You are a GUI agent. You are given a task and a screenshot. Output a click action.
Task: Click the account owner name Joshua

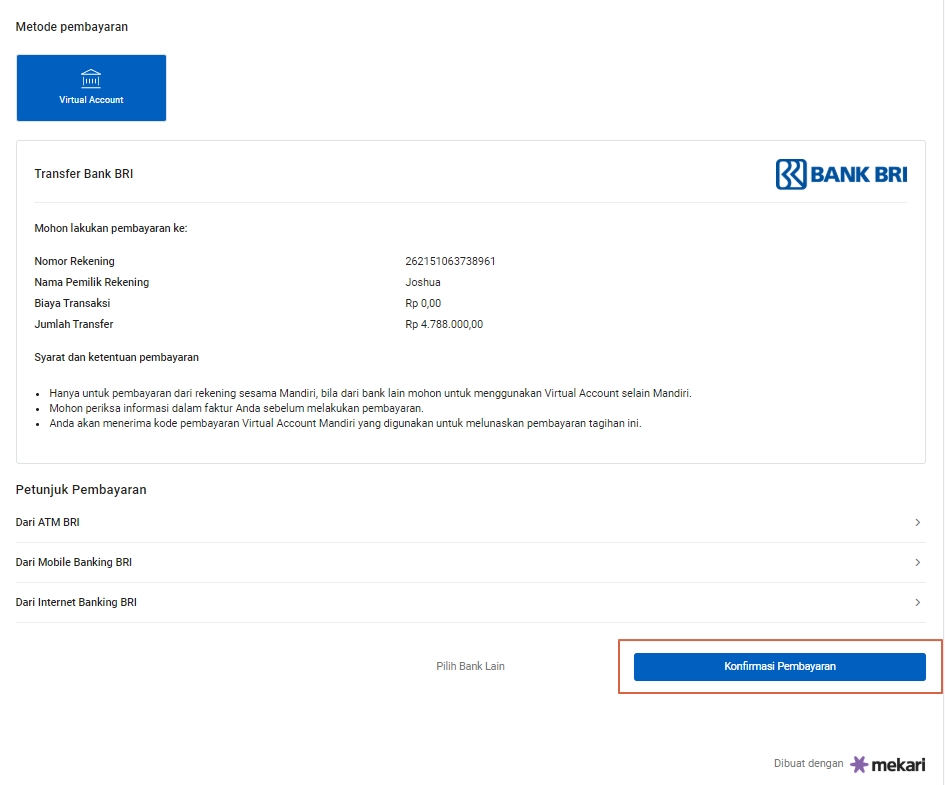[x=422, y=282]
